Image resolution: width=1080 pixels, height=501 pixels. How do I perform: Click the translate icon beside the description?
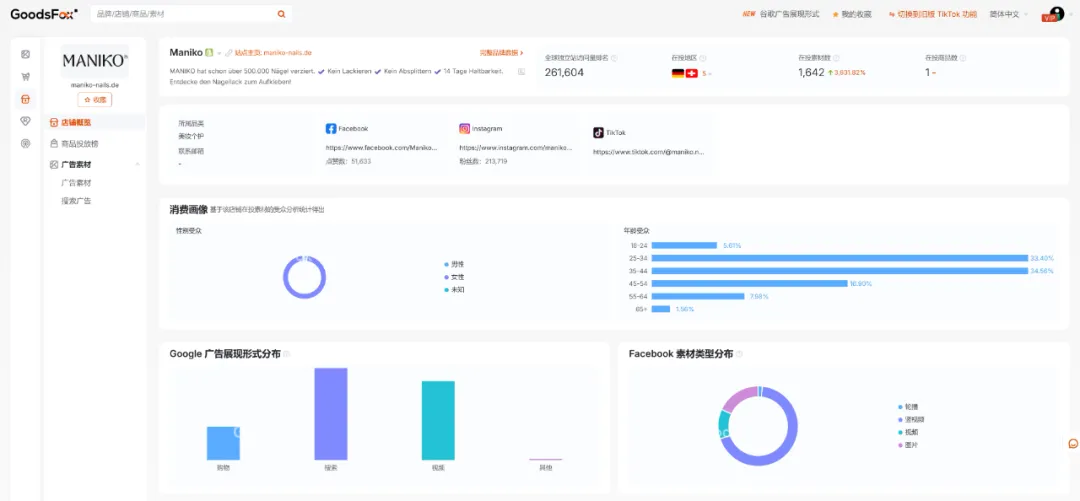pos(521,71)
